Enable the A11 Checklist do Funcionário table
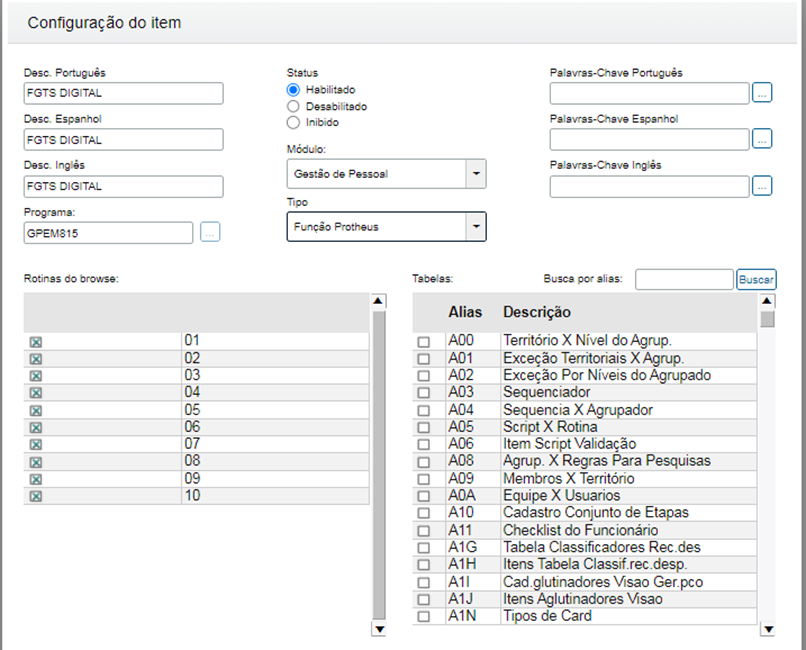 pos(424,531)
